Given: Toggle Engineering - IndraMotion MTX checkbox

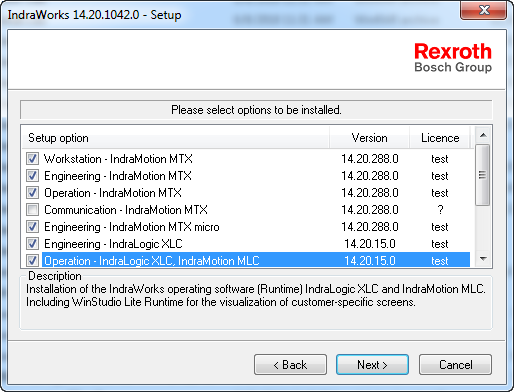Looking at the screenshot, I should pyautogui.click(x=32, y=176).
